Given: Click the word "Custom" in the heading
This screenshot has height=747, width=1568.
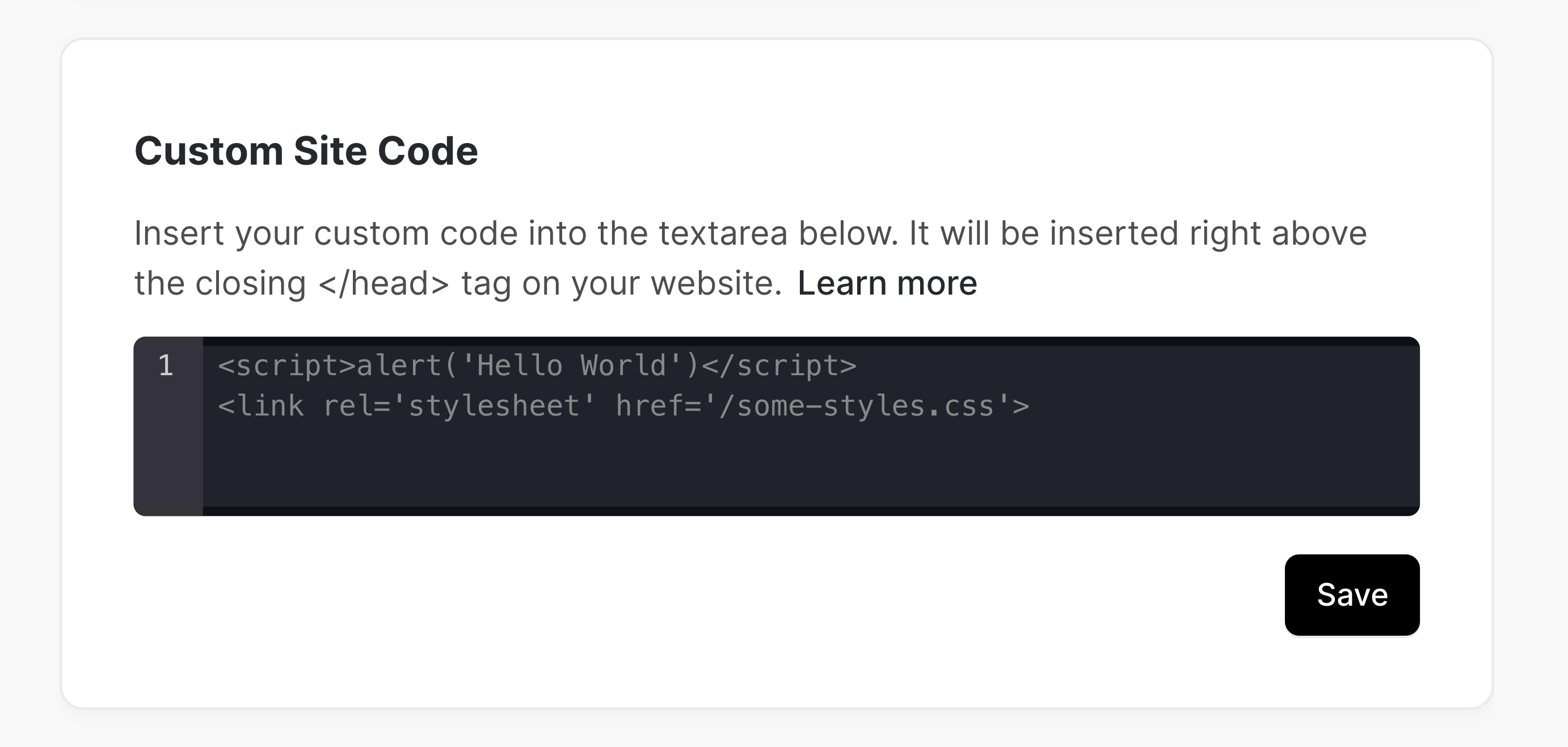Looking at the screenshot, I should pyautogui.click(x=209, y=150).
